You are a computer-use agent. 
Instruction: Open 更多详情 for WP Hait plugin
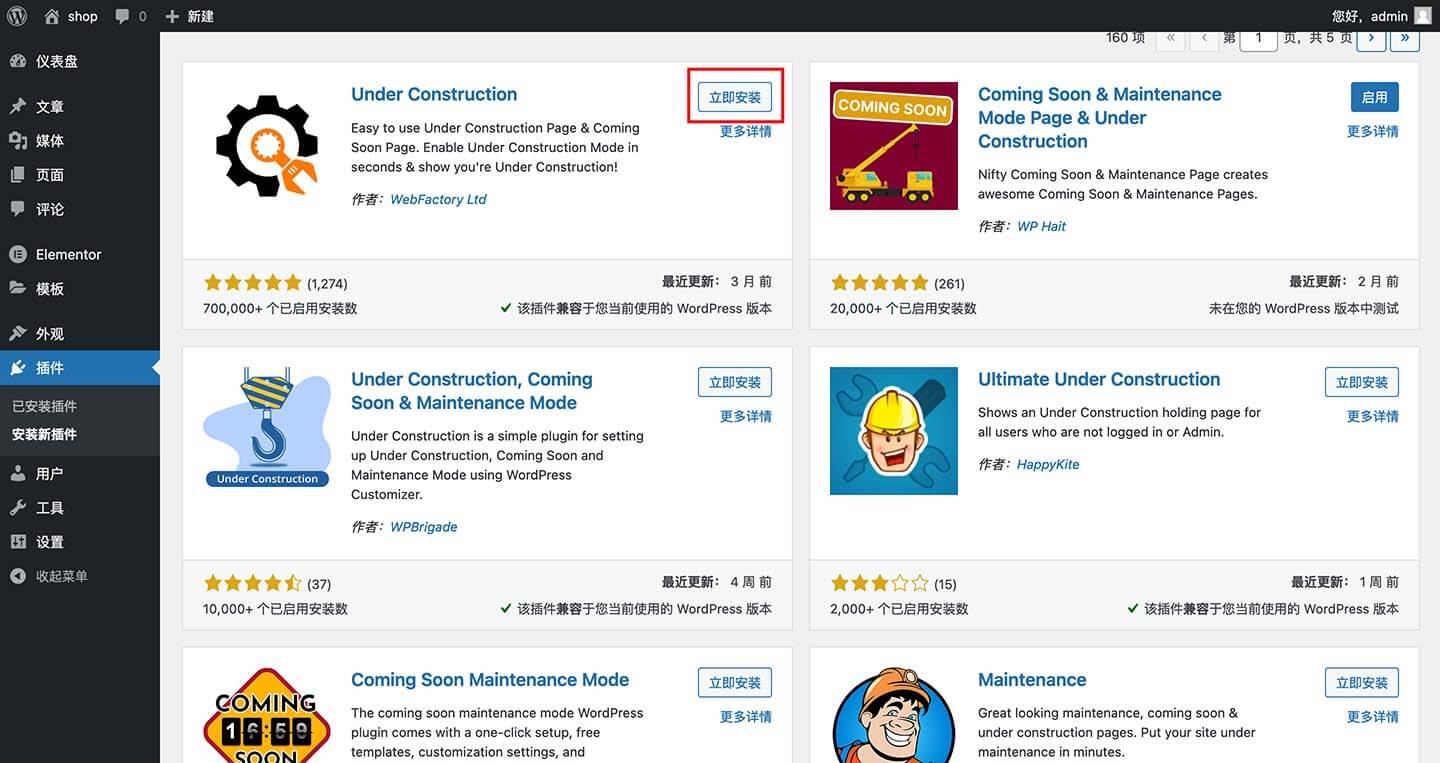click(1373, 131)
